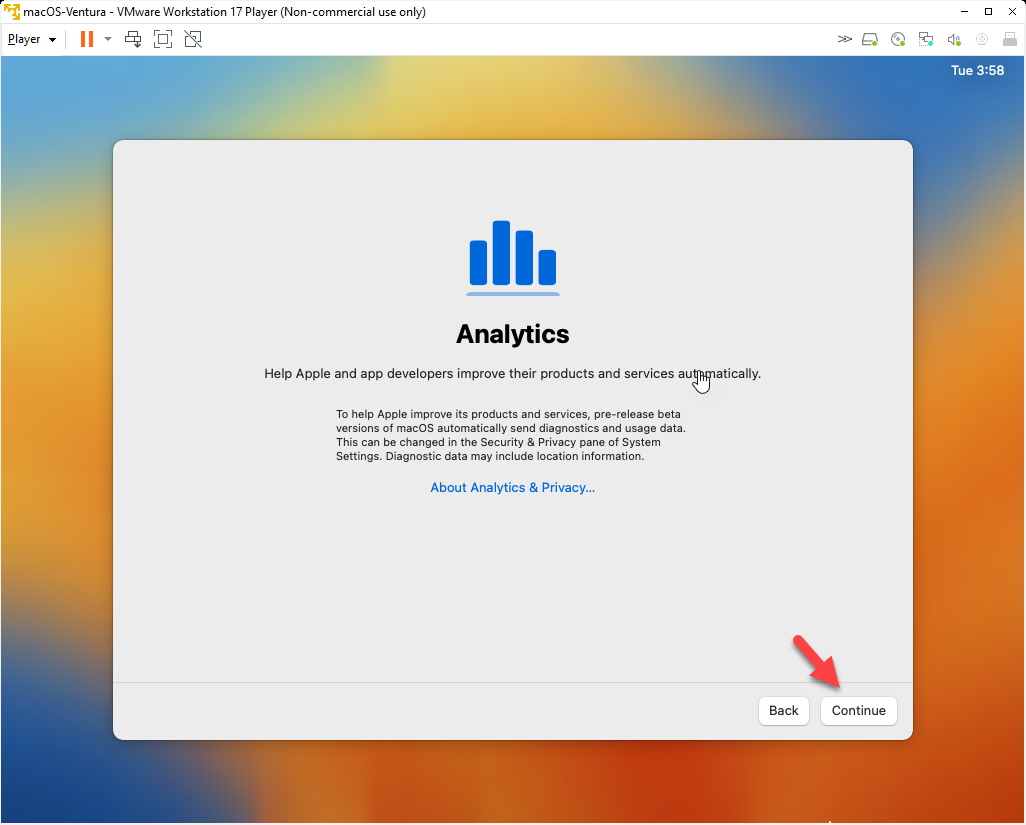
Task: Go back using the Back button
Action: [783, 710]
